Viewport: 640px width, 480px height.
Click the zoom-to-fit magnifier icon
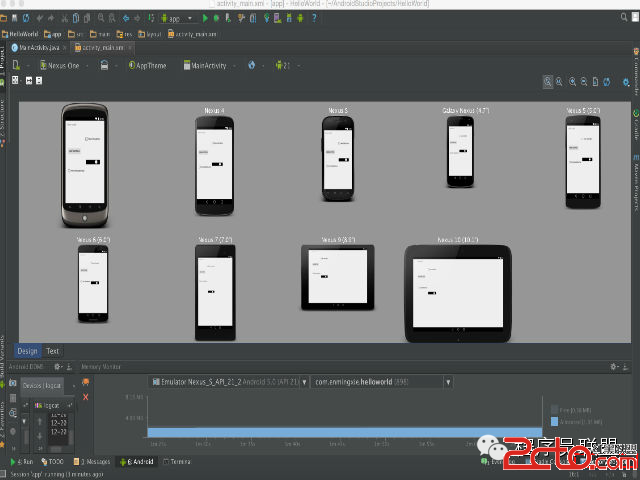(x=548, y=82)
